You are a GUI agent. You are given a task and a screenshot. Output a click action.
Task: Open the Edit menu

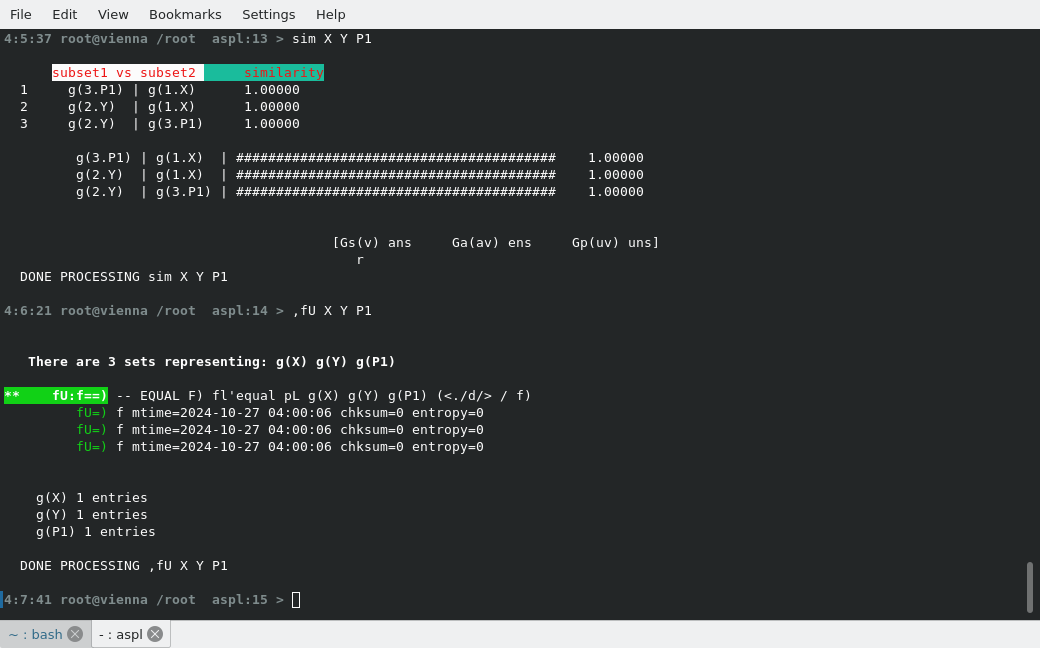65,14
